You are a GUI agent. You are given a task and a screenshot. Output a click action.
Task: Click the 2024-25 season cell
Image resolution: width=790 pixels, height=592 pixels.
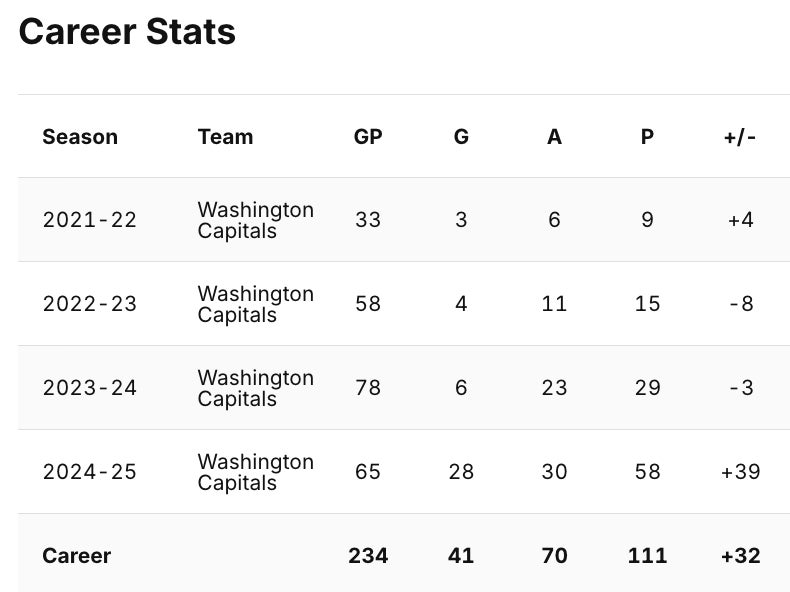(90, 472)
